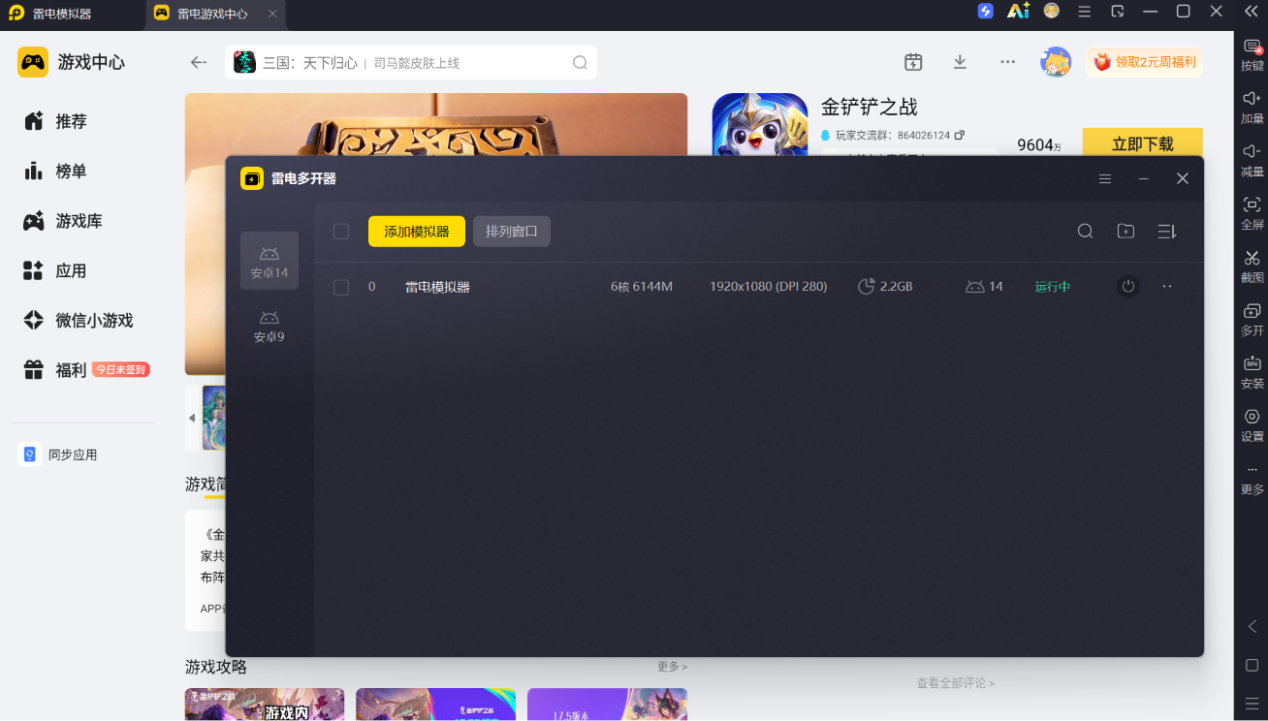This screenshot has width=1268, height=721.
Task: Show 更多 tools in right sidebar
Action: 1252,479
